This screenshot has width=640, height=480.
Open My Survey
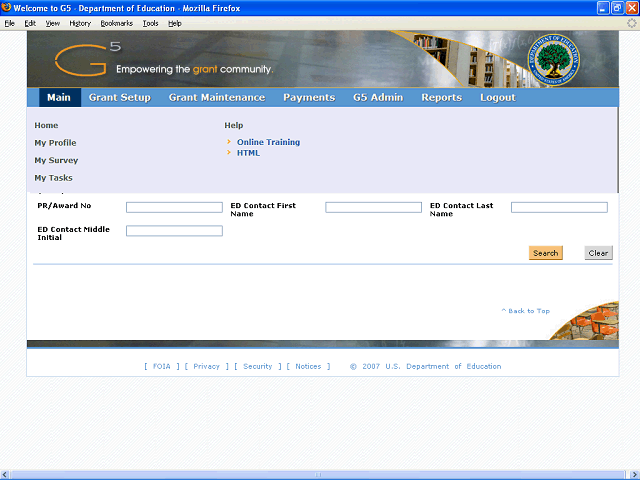pyautogui.click(x=56, y=160)
